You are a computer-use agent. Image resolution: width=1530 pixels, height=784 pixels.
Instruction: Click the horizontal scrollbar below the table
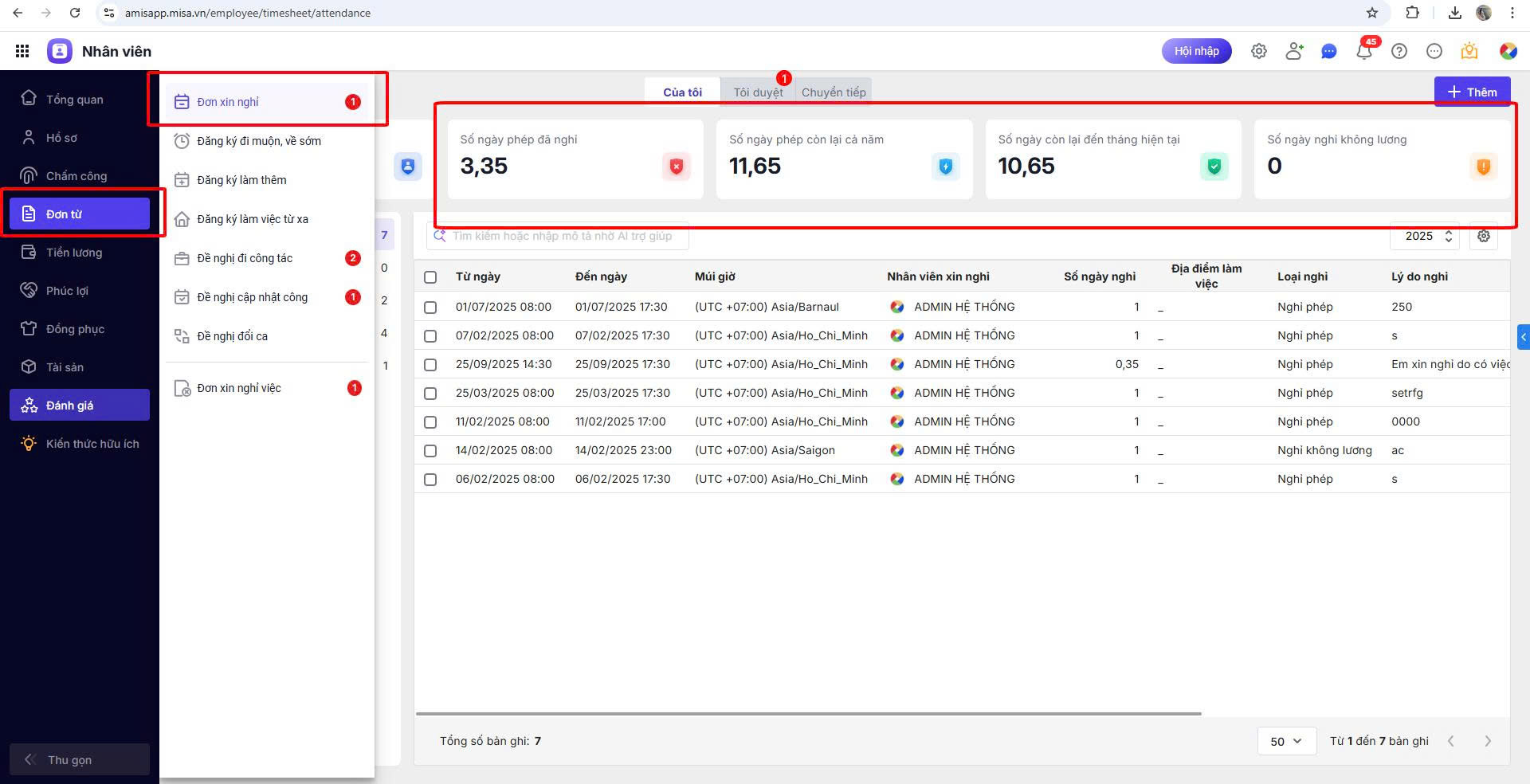[x=807, y=714]
